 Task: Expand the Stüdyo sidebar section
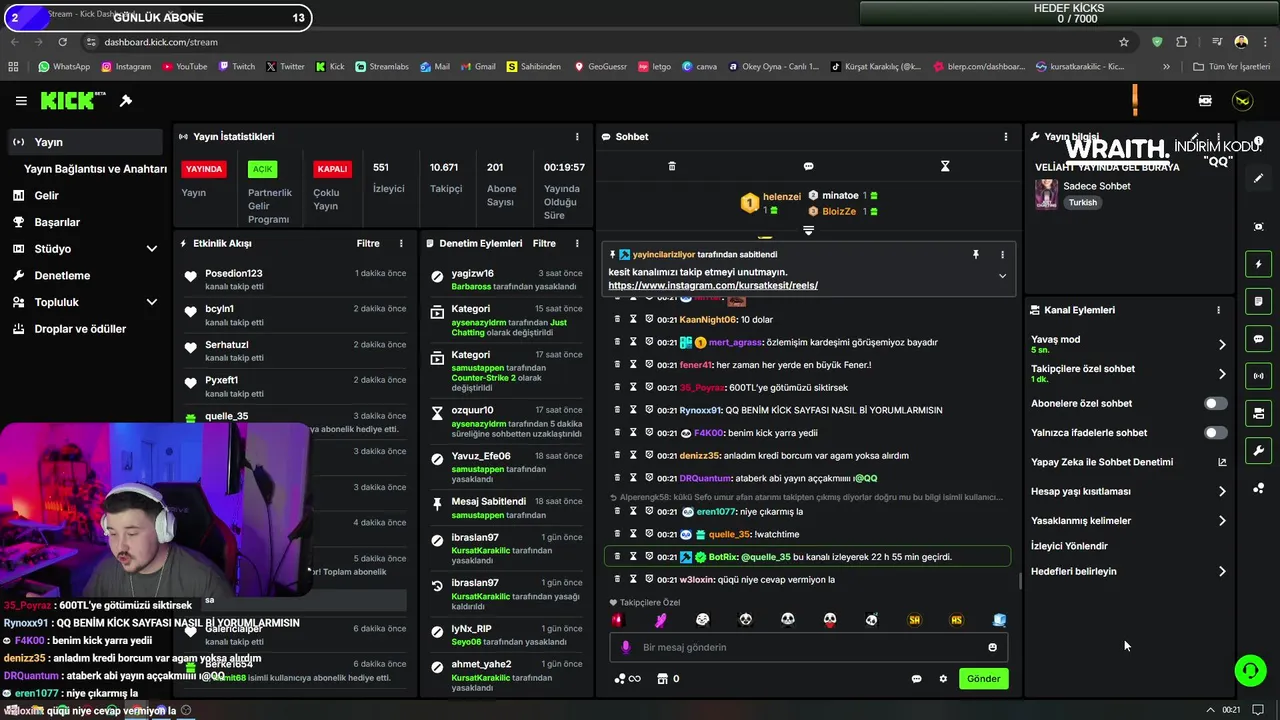tap(152, 249)
